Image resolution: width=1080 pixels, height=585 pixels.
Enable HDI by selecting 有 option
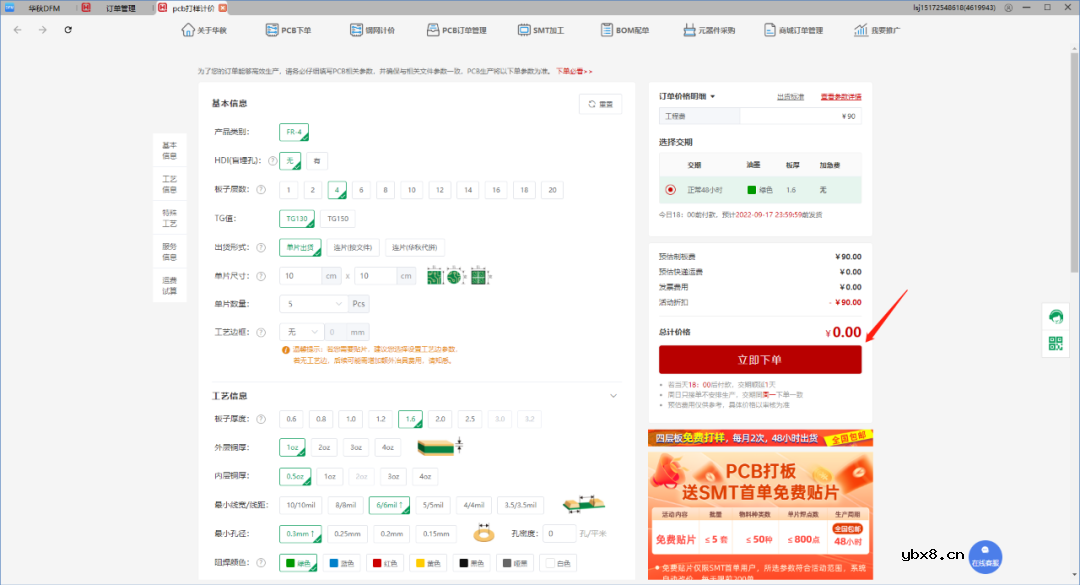click(315, 160)
